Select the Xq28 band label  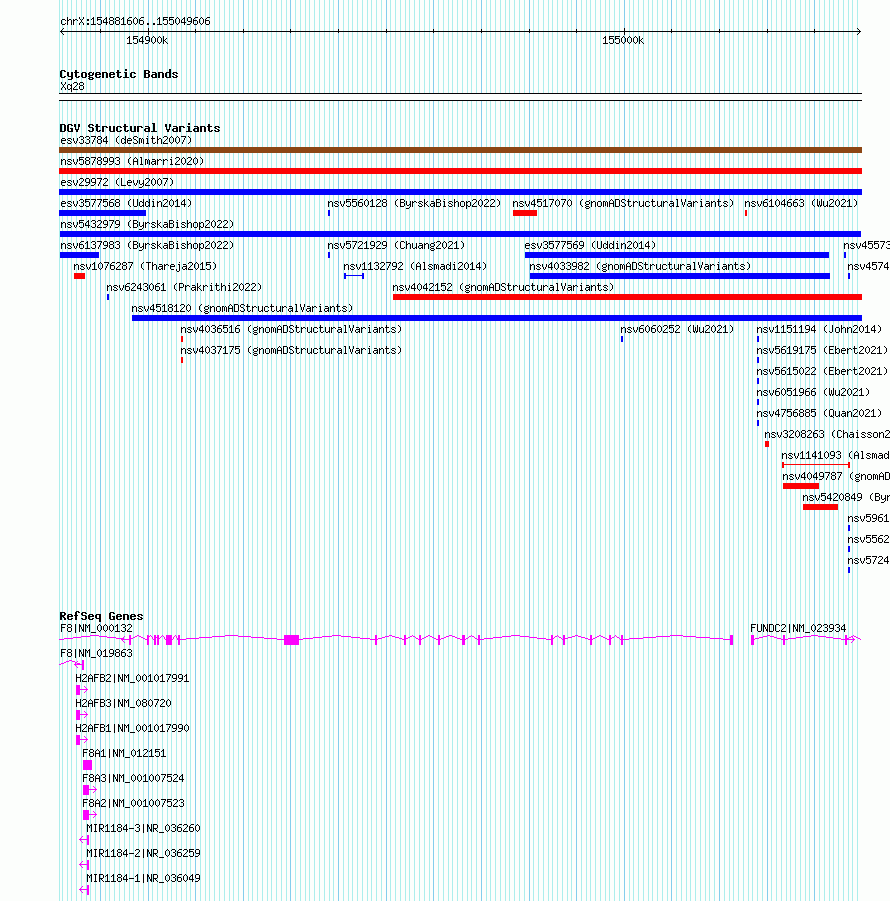click(72, 87)
